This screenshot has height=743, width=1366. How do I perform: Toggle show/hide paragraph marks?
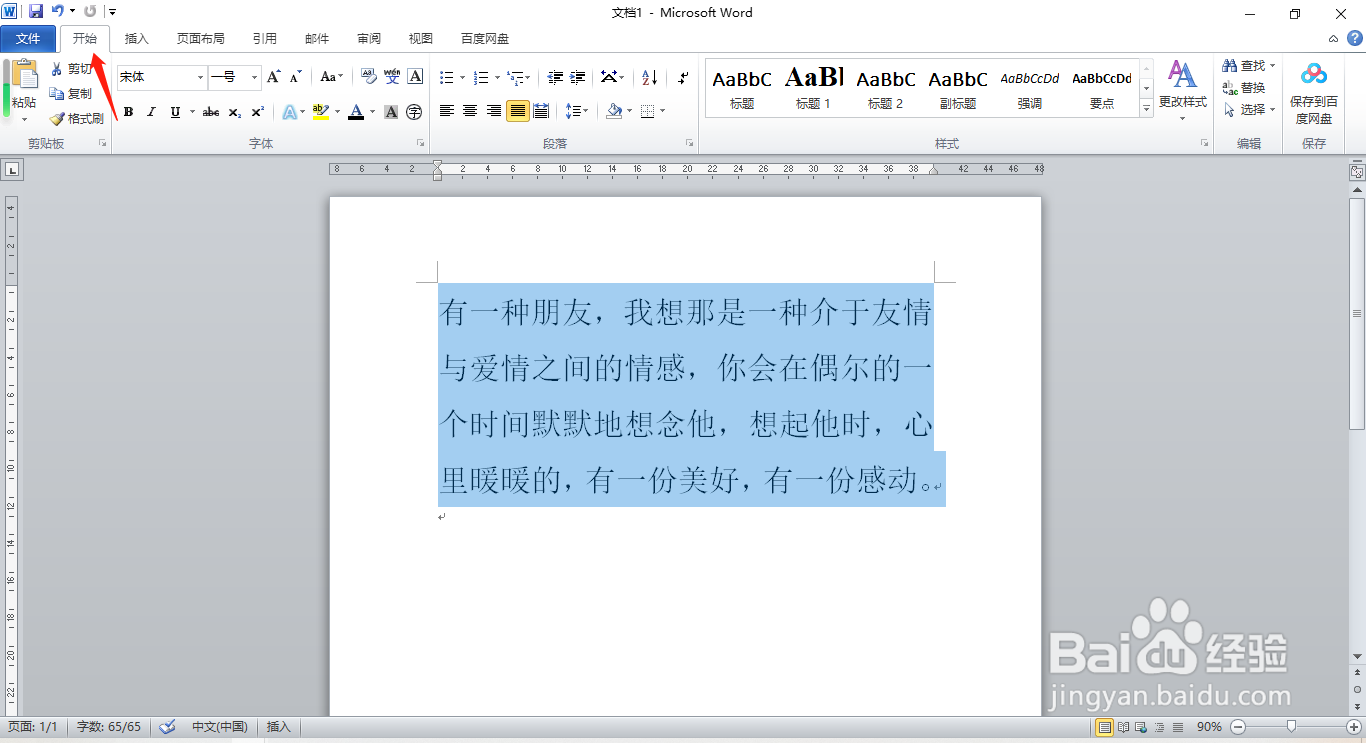683,77
